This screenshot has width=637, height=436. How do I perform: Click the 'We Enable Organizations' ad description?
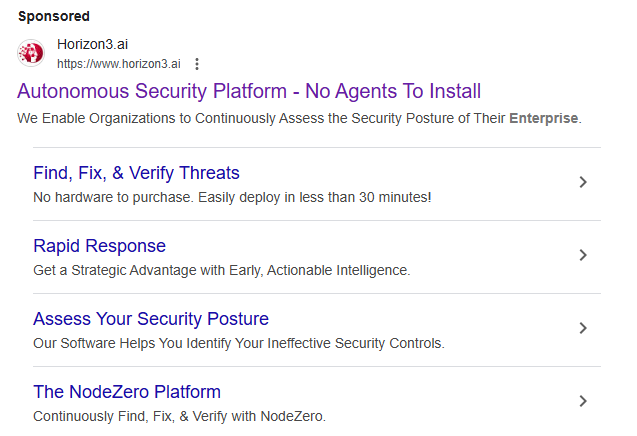point(260,118)
